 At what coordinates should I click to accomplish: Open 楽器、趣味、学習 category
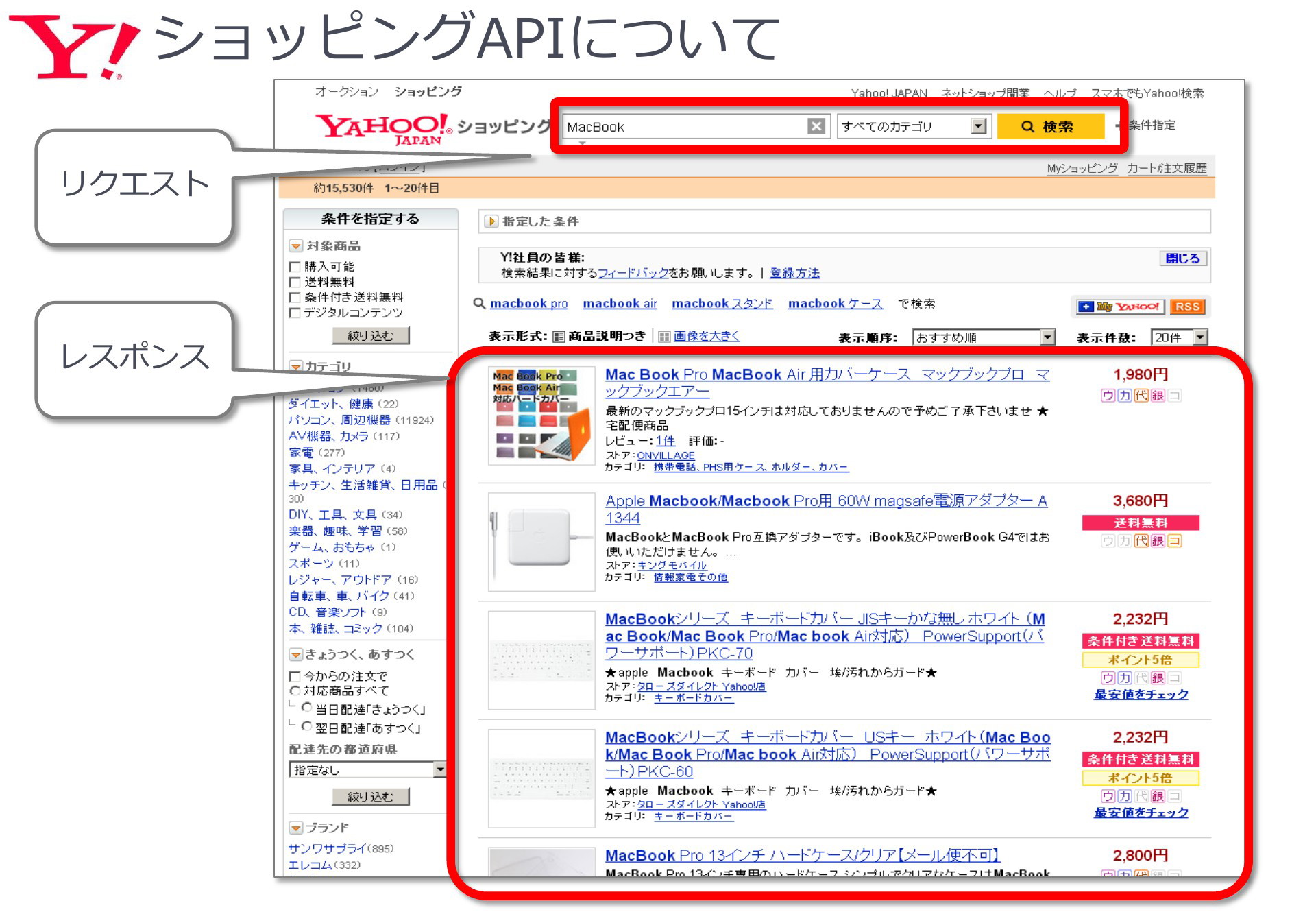[335, 531]
